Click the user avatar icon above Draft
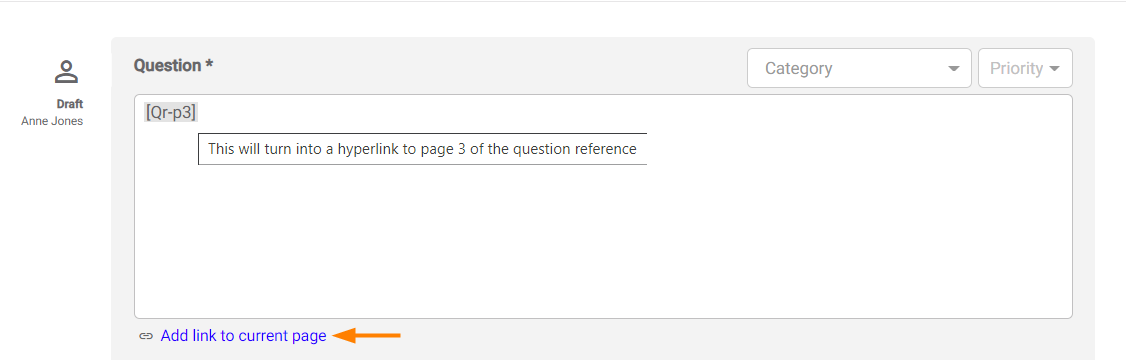 click(66, 72)
